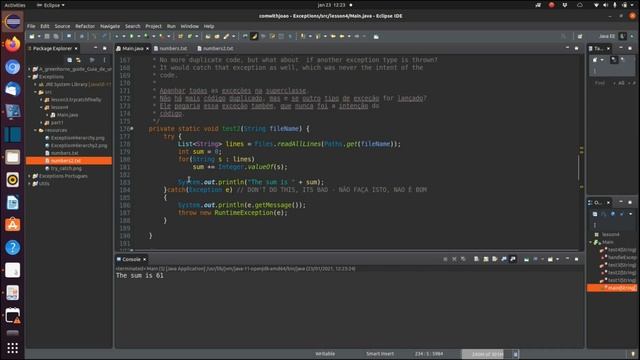Click the Open Type toolbar icon
This screenshot has width=640, height=360.
click(x=208, y=36)
